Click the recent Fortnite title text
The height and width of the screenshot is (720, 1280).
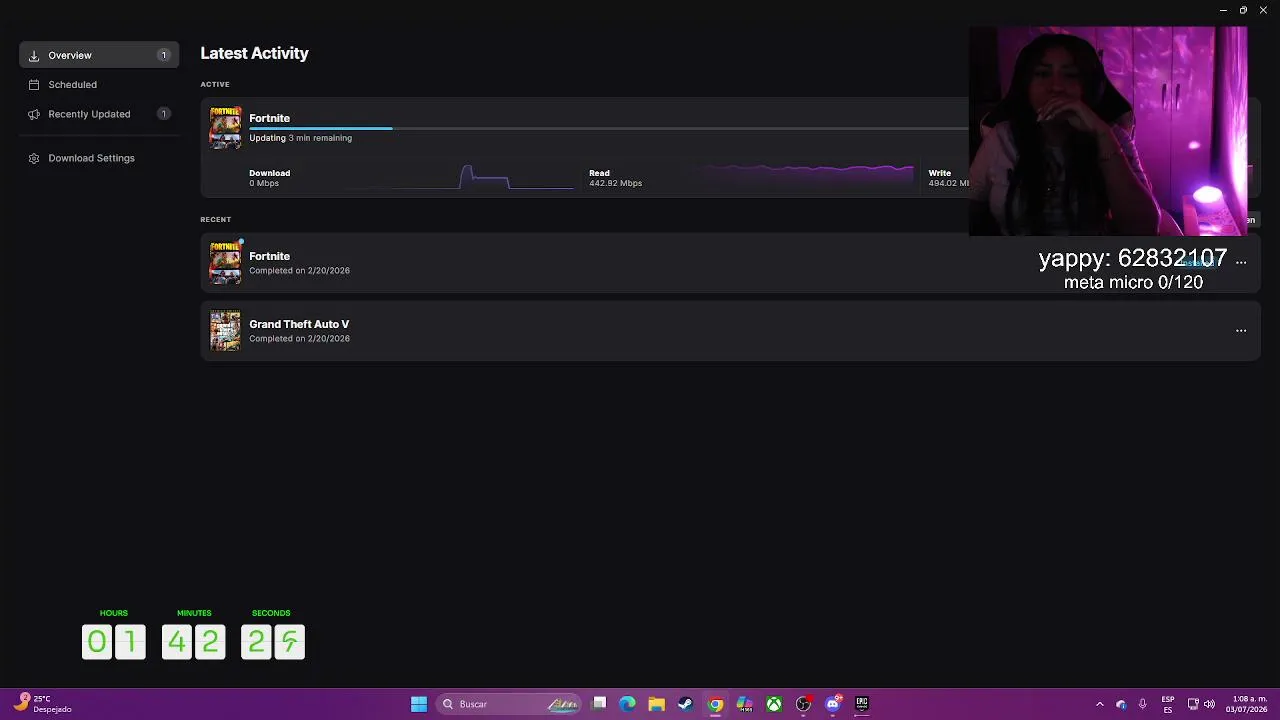point(269,256)
